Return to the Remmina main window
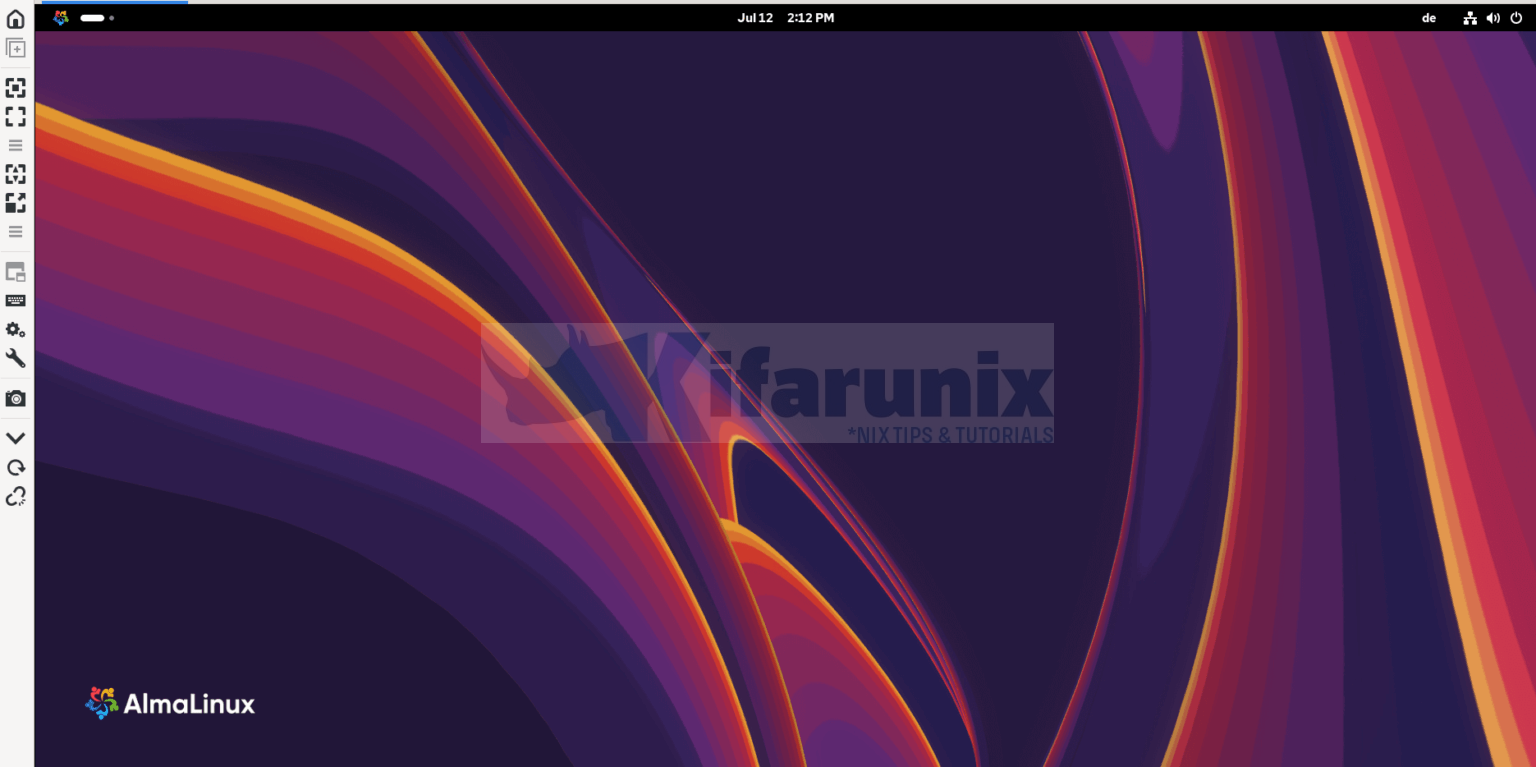This screenshot has height=767, width=1536. 15,17
